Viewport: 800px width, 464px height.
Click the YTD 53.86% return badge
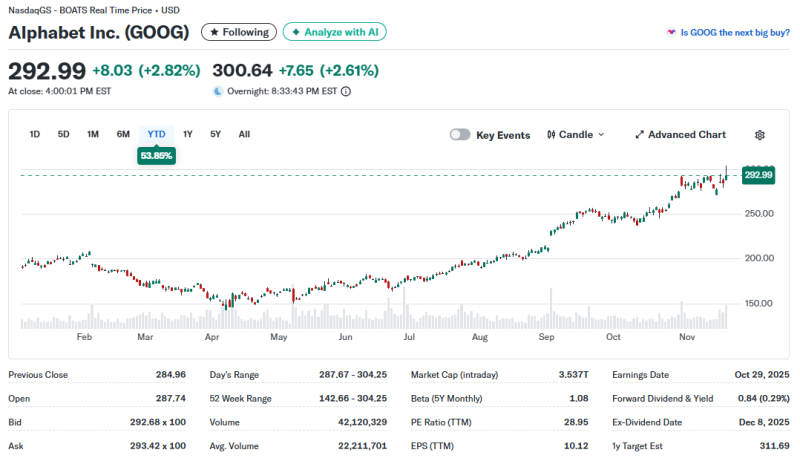point(157,156)
